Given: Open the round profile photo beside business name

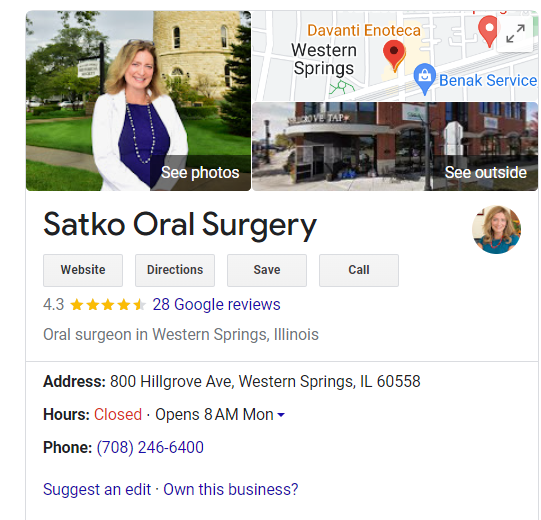Looking at the screenshot, I should point(496,229).
